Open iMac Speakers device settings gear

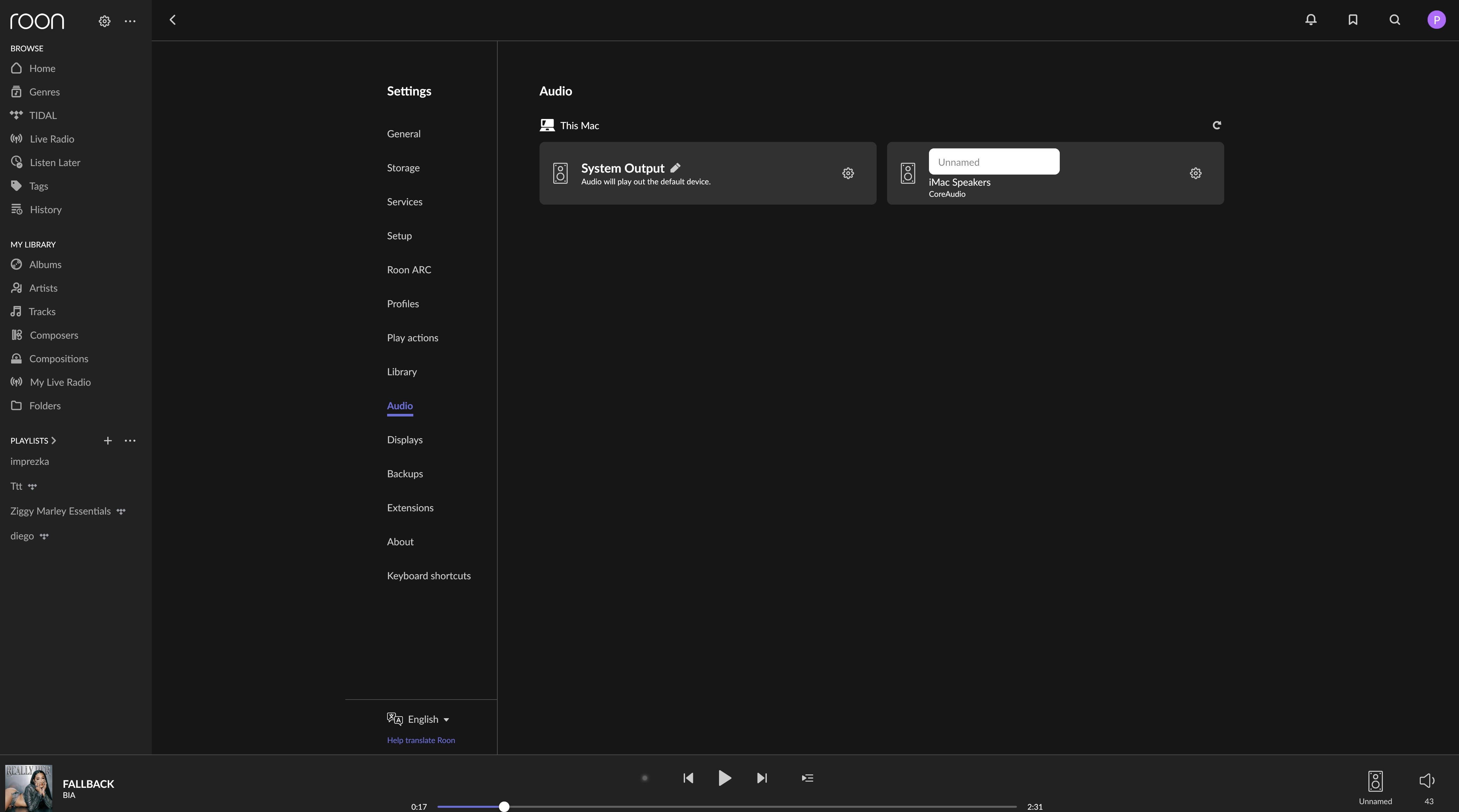click(x=1195, y=173)
